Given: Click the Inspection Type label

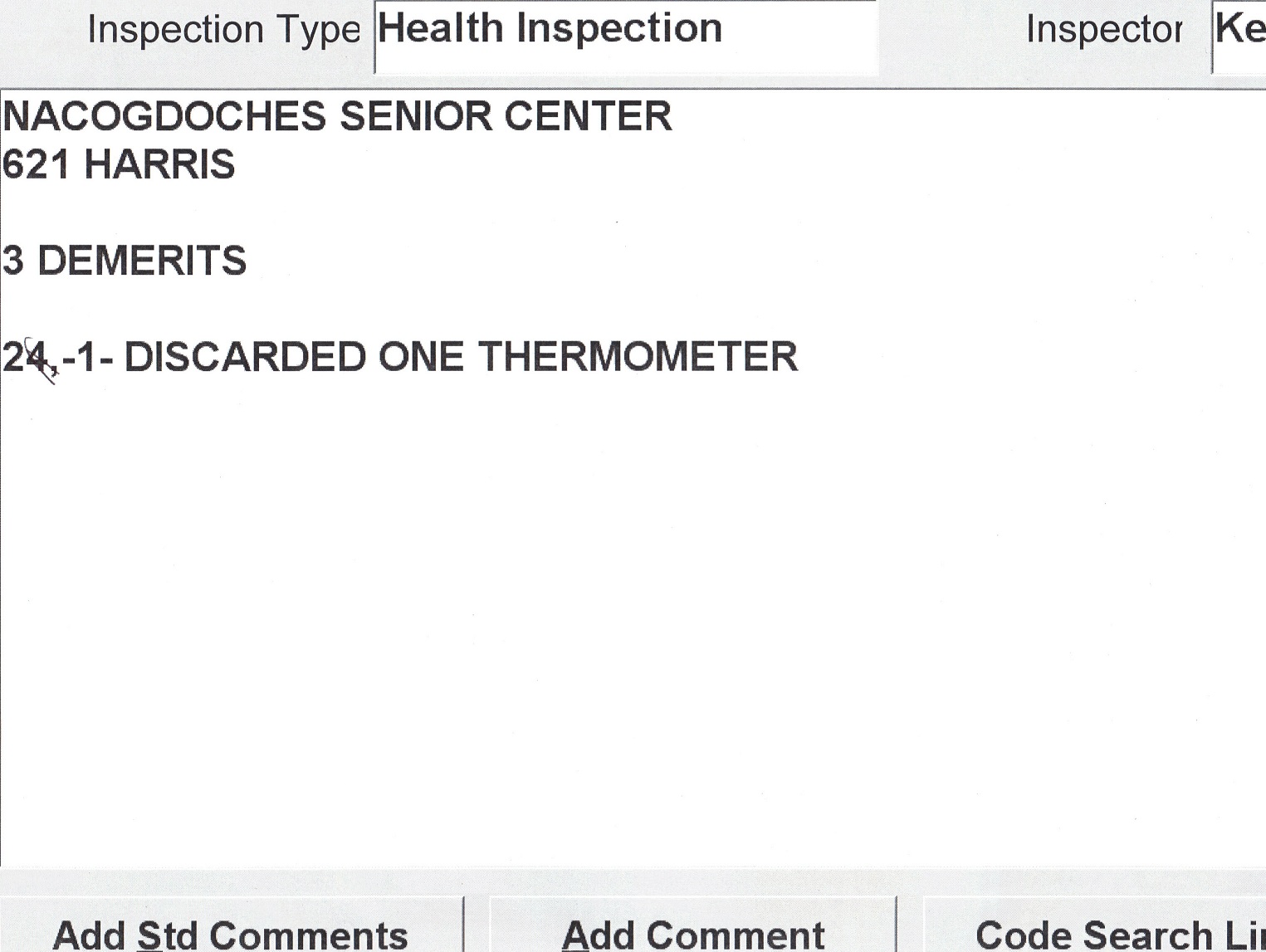Looking at the screenshot, I should (223, 31).
